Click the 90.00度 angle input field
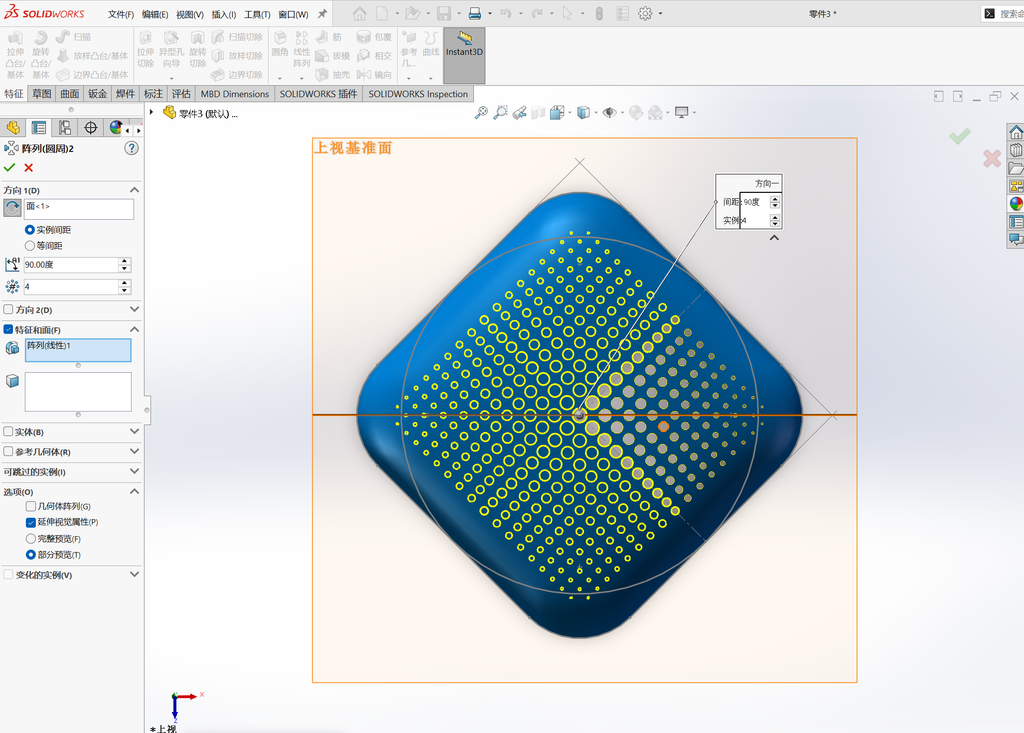 [x=71, y=265]
